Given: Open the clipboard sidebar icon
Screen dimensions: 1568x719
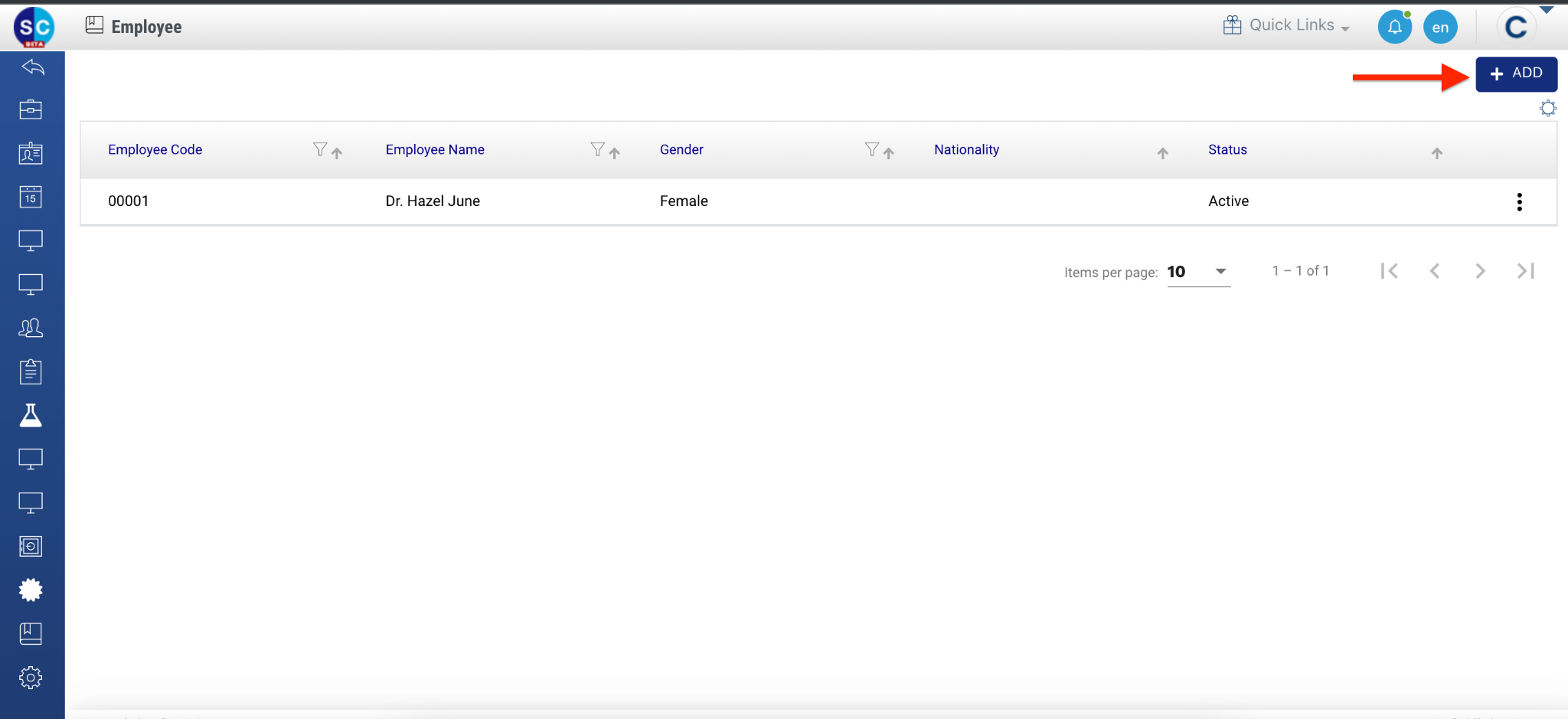Looking at the screenshot, I should (31, 371).
